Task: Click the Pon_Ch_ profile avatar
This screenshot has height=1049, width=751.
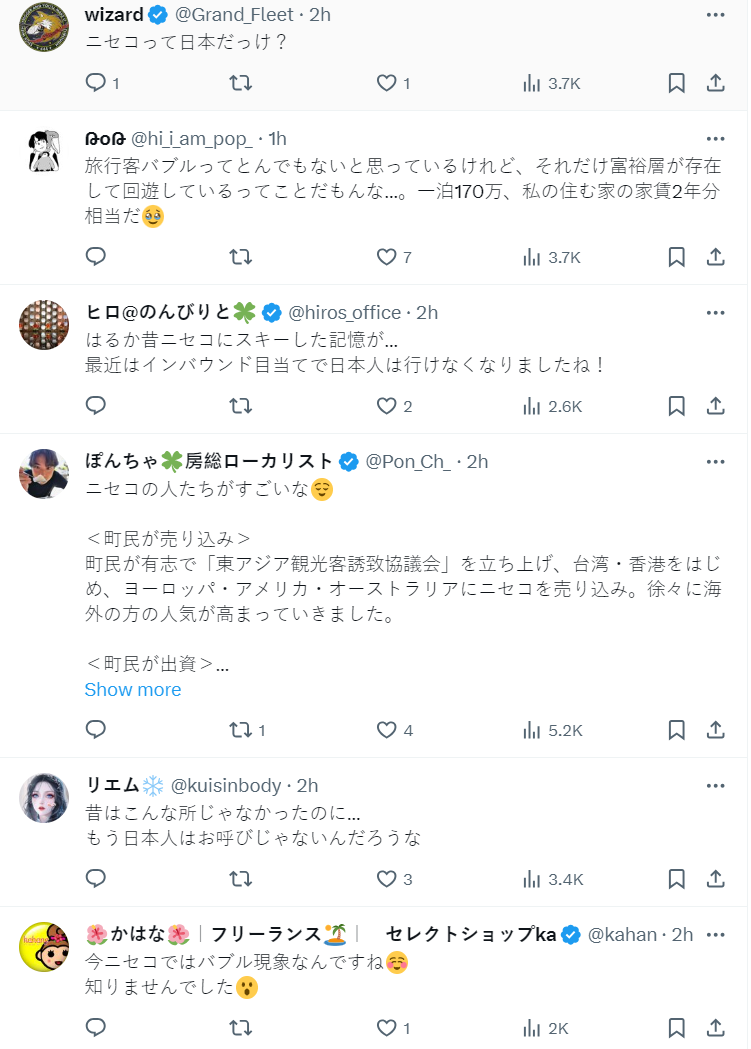Action: (45, 474)
